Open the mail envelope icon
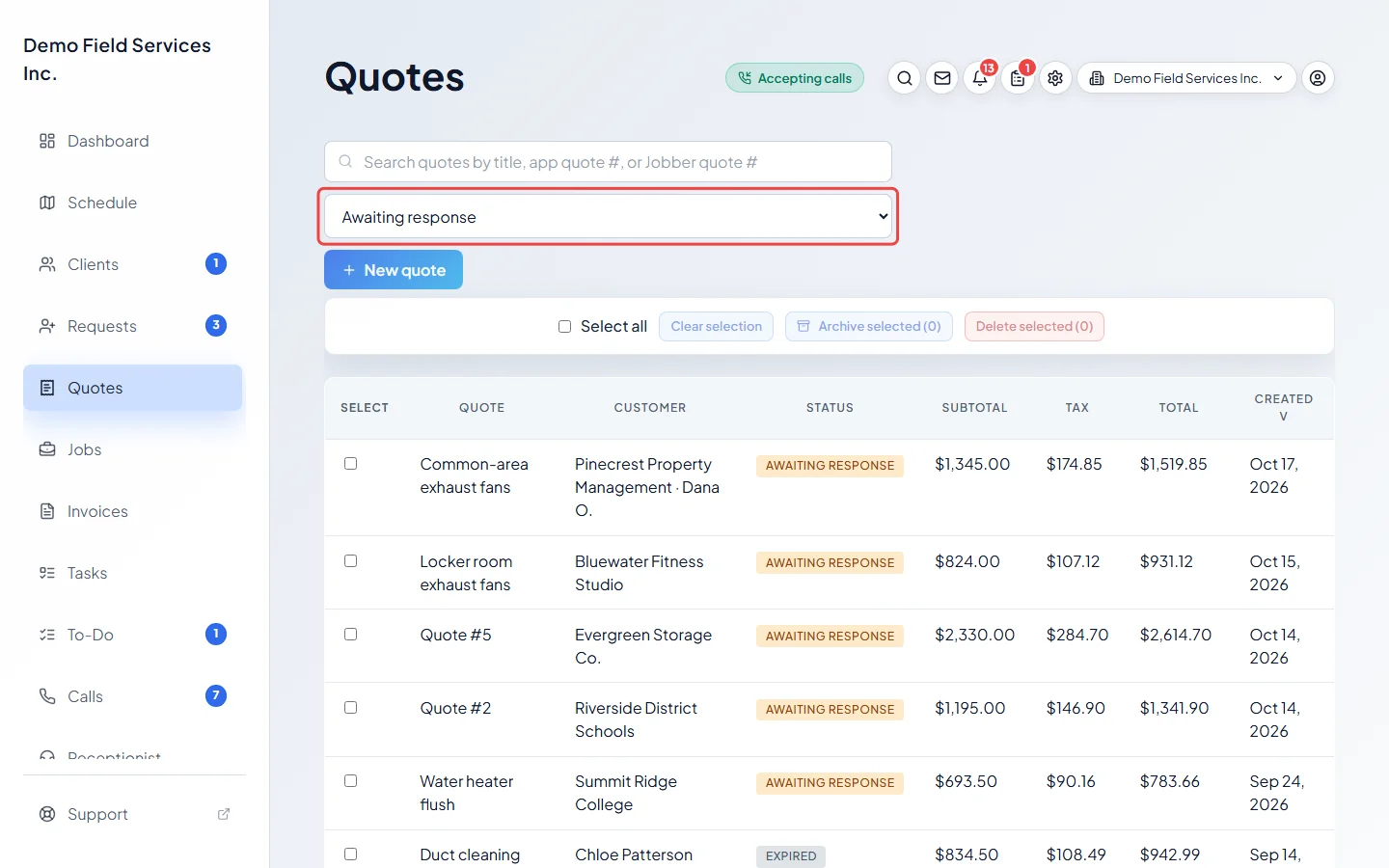 pyautogui.click(x=942, y=78)
